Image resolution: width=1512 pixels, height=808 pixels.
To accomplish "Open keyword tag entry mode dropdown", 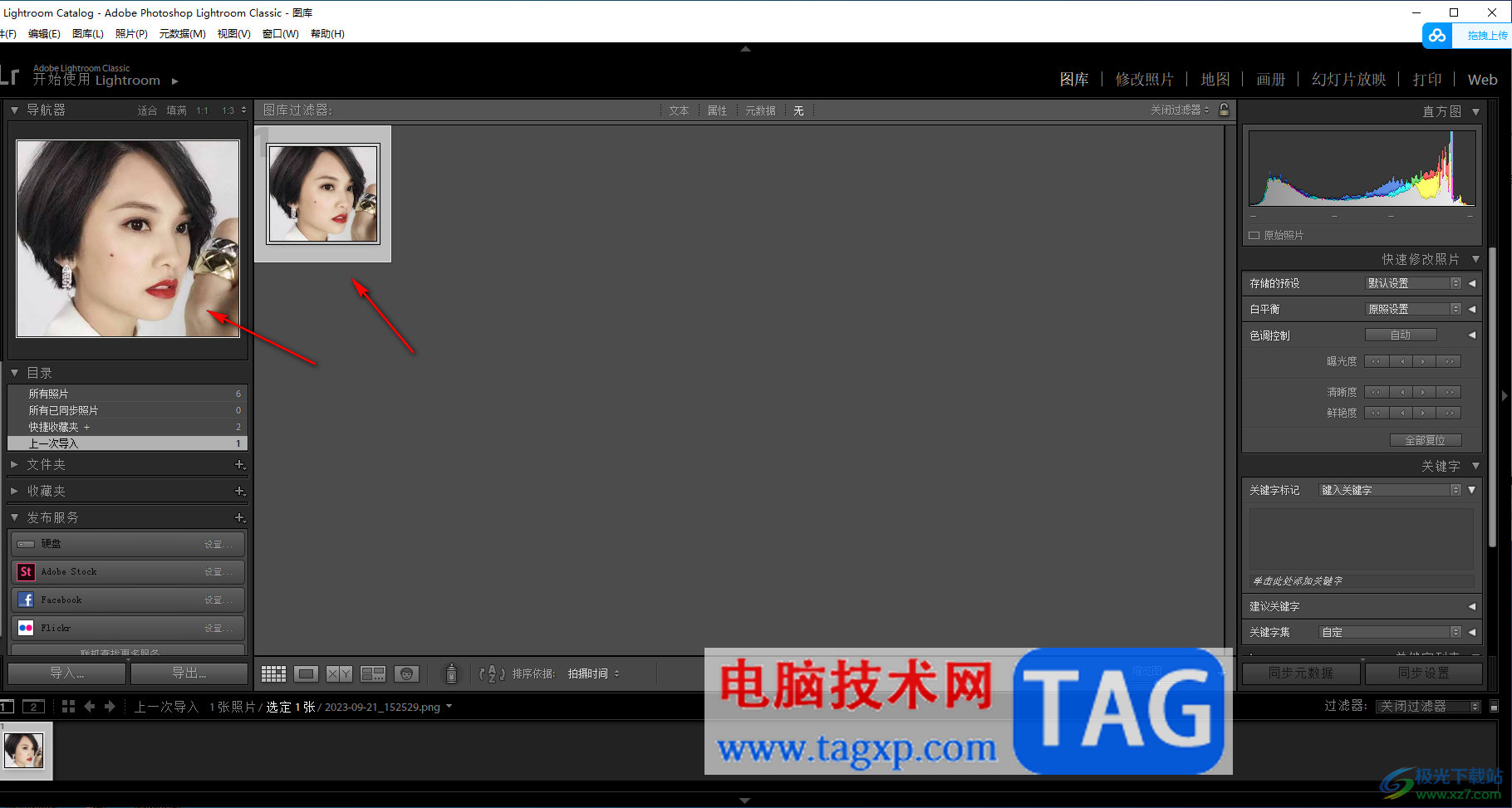I will tap(1390, 490).
